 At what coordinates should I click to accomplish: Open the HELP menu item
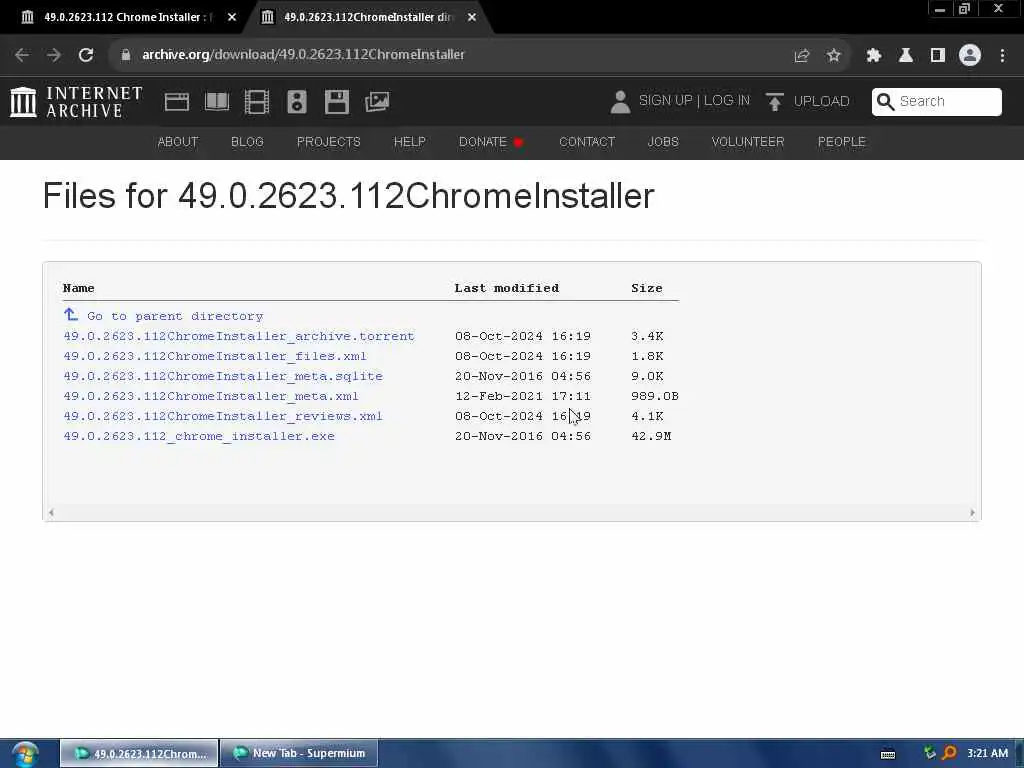tap(409, 142)
